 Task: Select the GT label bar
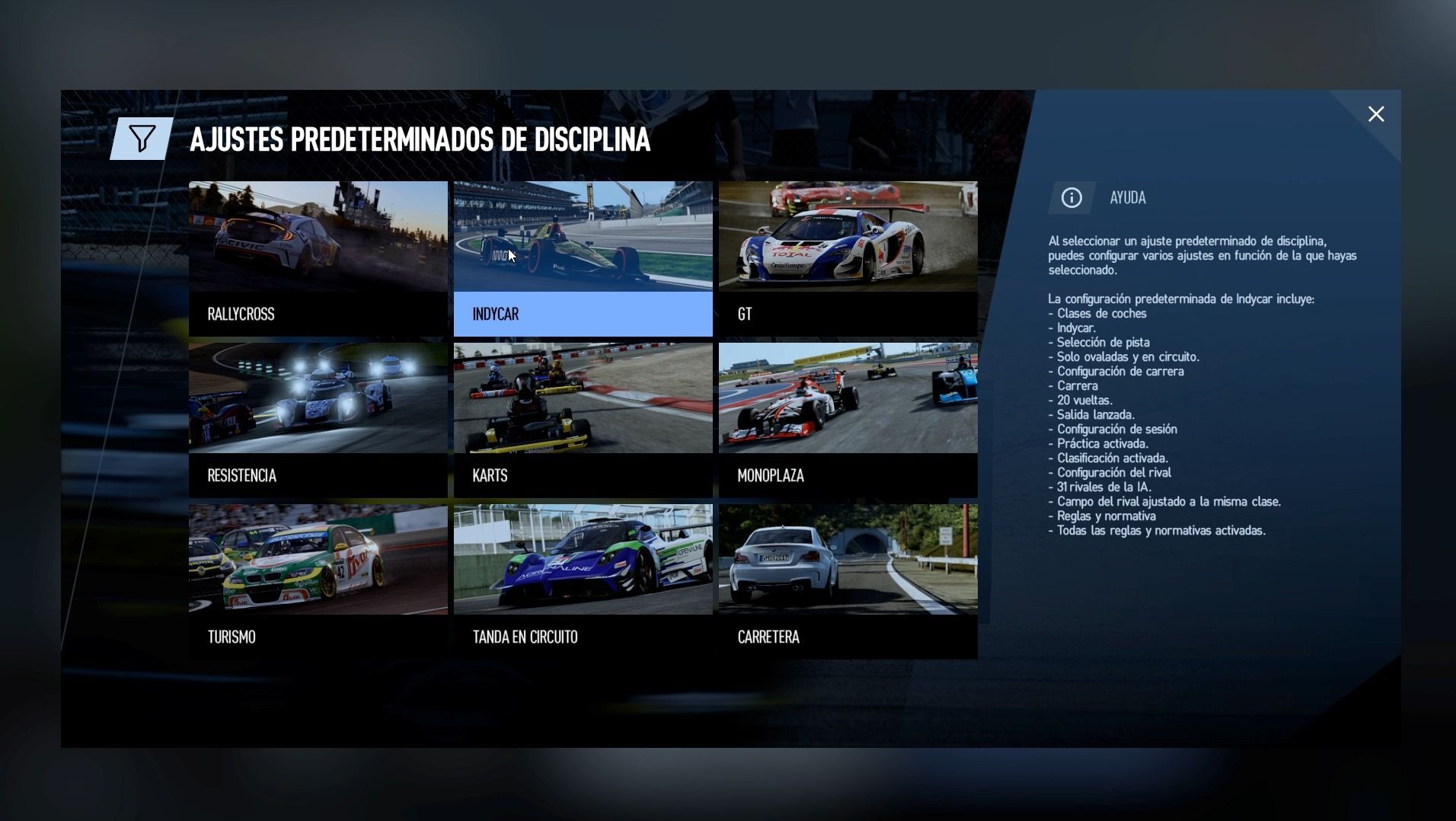(x=848, y=314)
